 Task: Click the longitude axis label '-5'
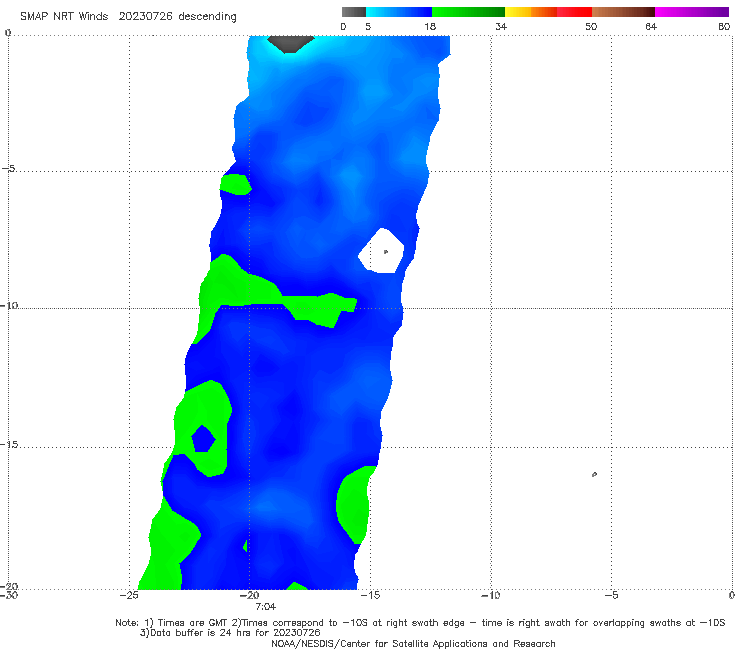[611, 595]
